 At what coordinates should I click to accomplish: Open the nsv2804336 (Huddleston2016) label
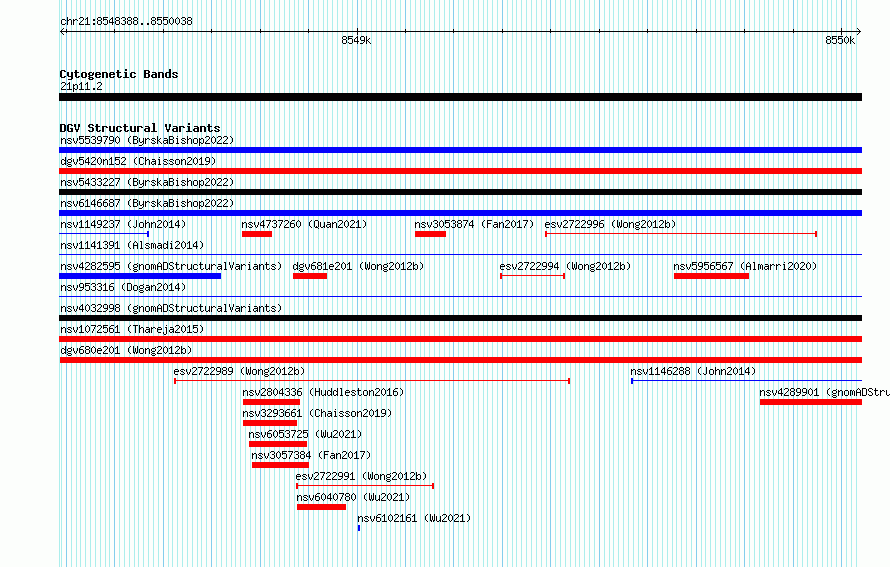click(323, 392)
